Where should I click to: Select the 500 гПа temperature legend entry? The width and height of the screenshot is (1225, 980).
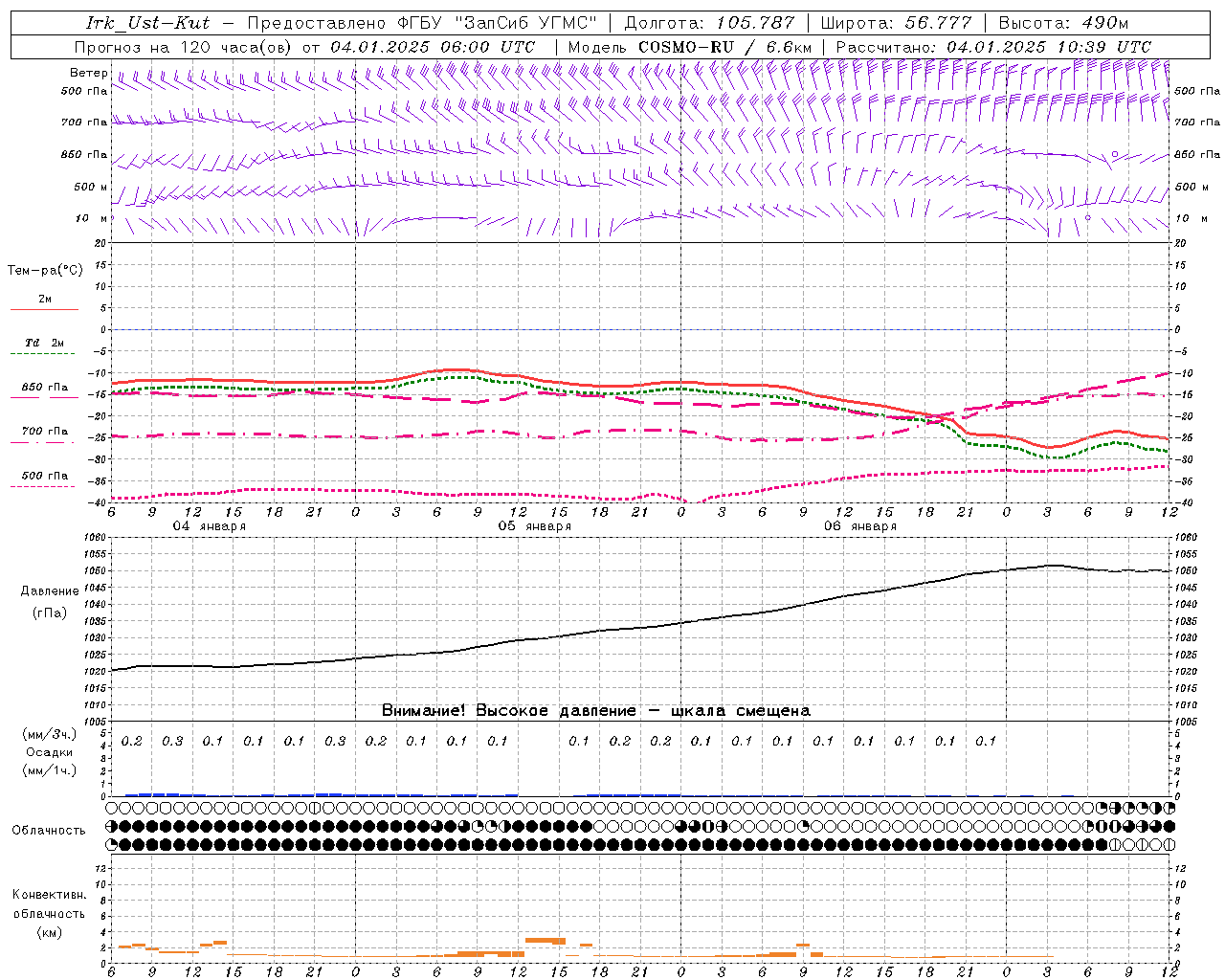tap(44, 476)
